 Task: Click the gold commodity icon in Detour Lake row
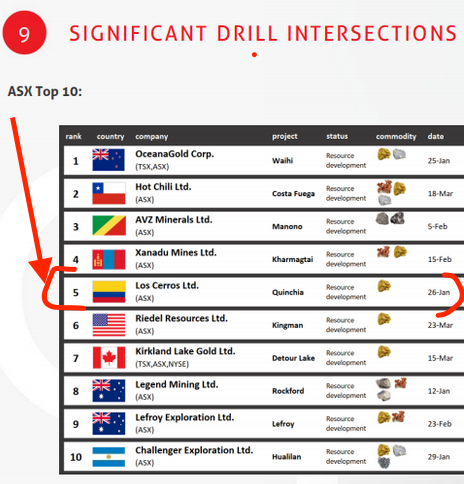click(x=384, y=352)
